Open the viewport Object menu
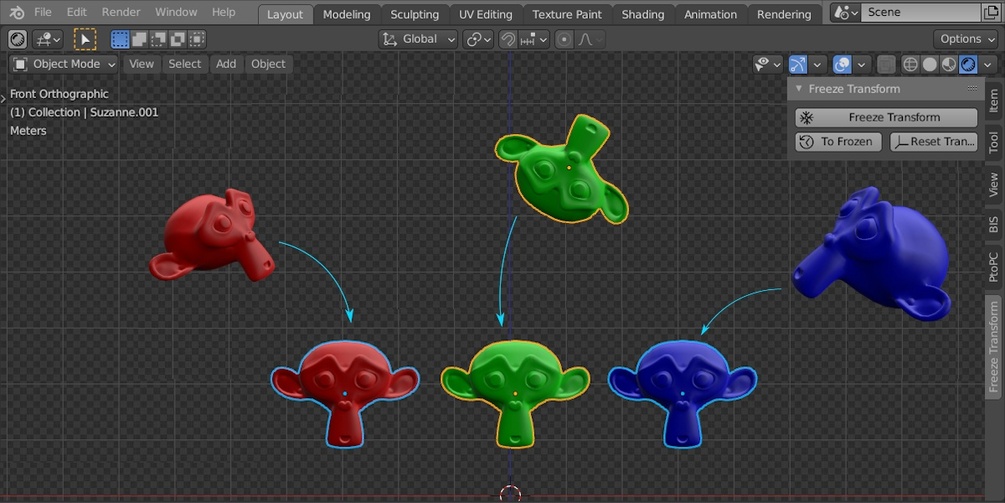This screenshot has width=1005, height=503. pos(268,64)
